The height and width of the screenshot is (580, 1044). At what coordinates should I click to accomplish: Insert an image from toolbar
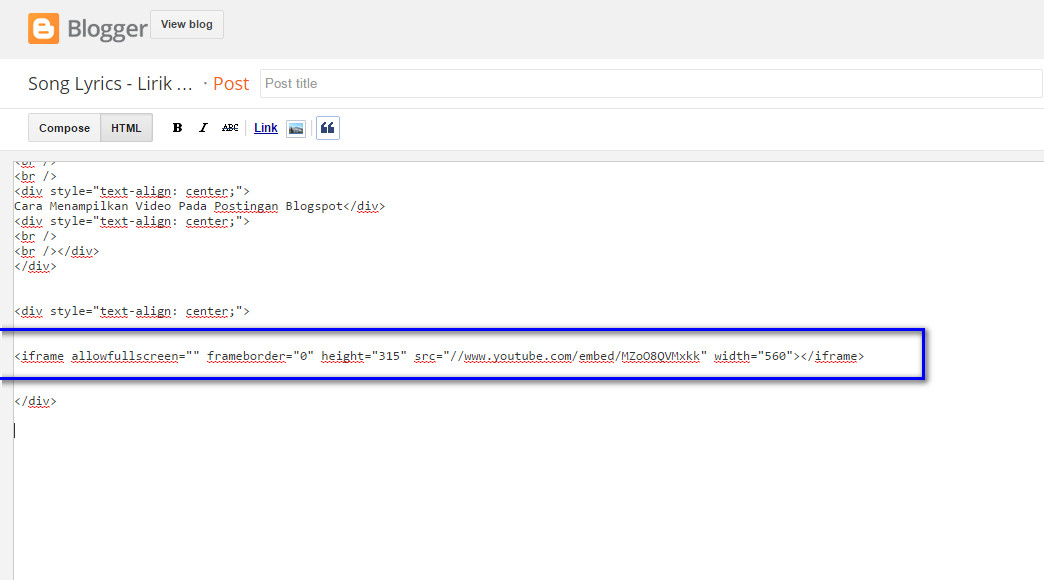[x=296, y=129]
